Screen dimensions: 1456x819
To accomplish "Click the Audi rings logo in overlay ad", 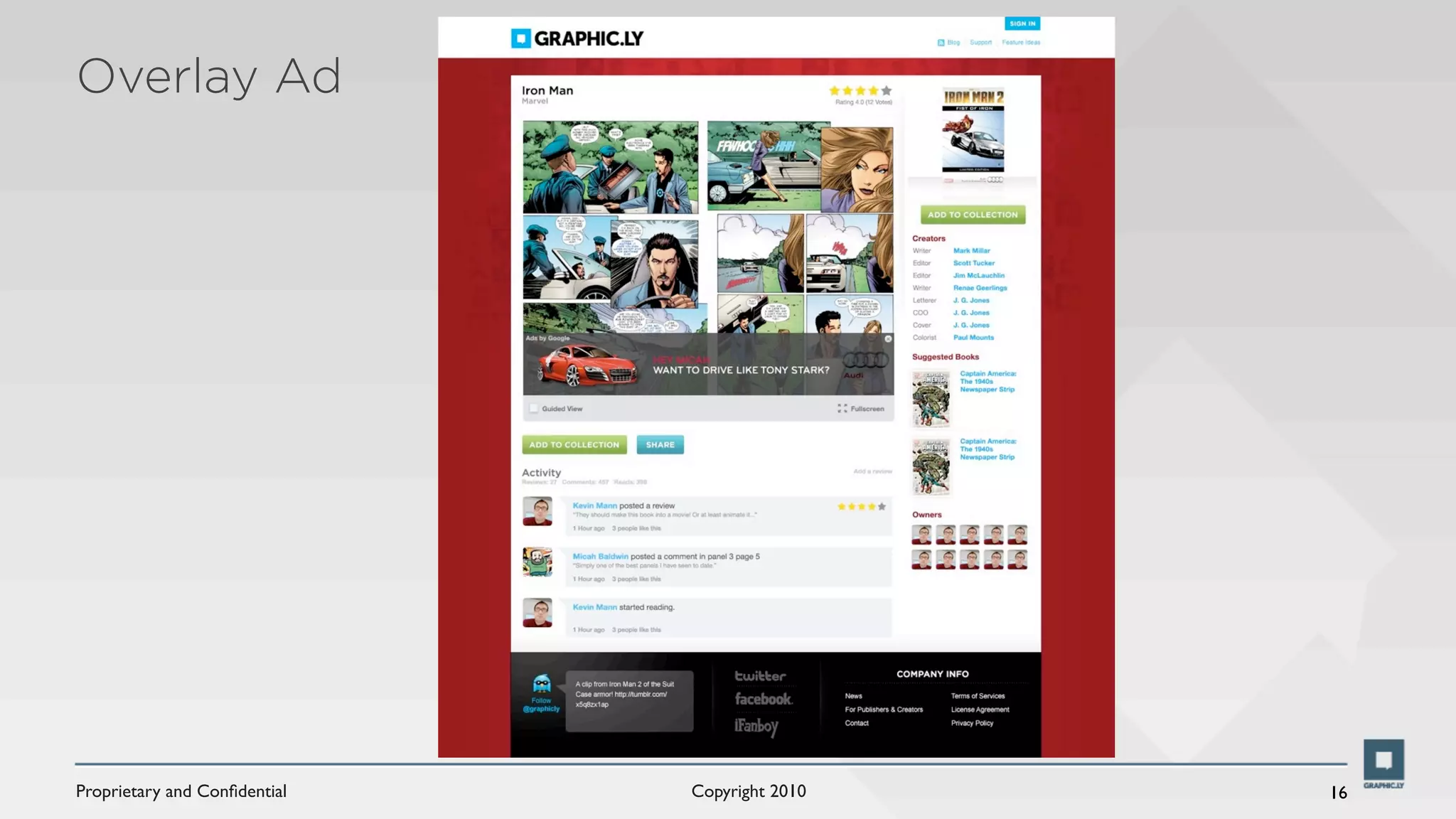I will coord(864,360).
